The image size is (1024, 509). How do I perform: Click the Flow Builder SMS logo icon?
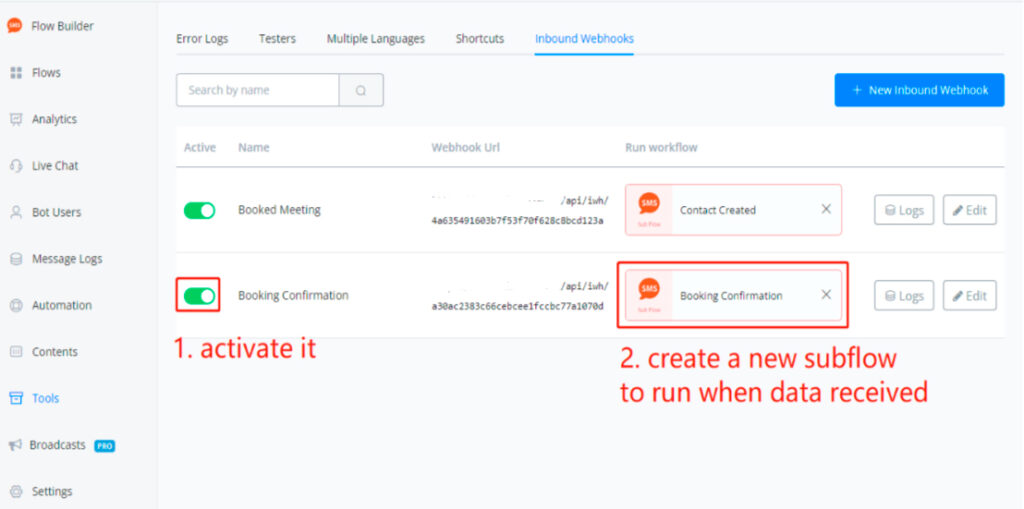tap(14, 25)
